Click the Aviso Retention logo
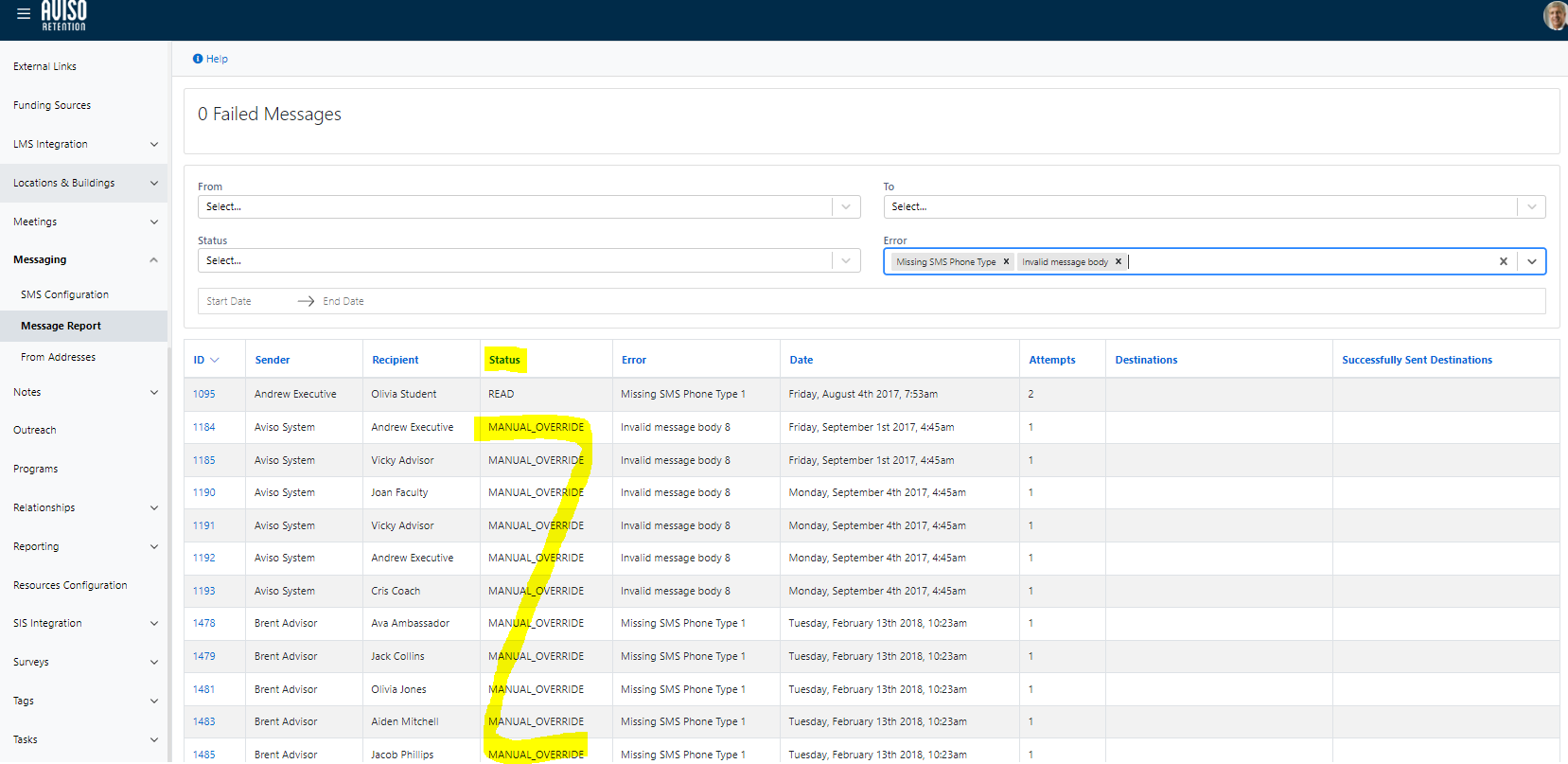The image size is (1568, 764). pyautogui.click(x=63, y=15)
